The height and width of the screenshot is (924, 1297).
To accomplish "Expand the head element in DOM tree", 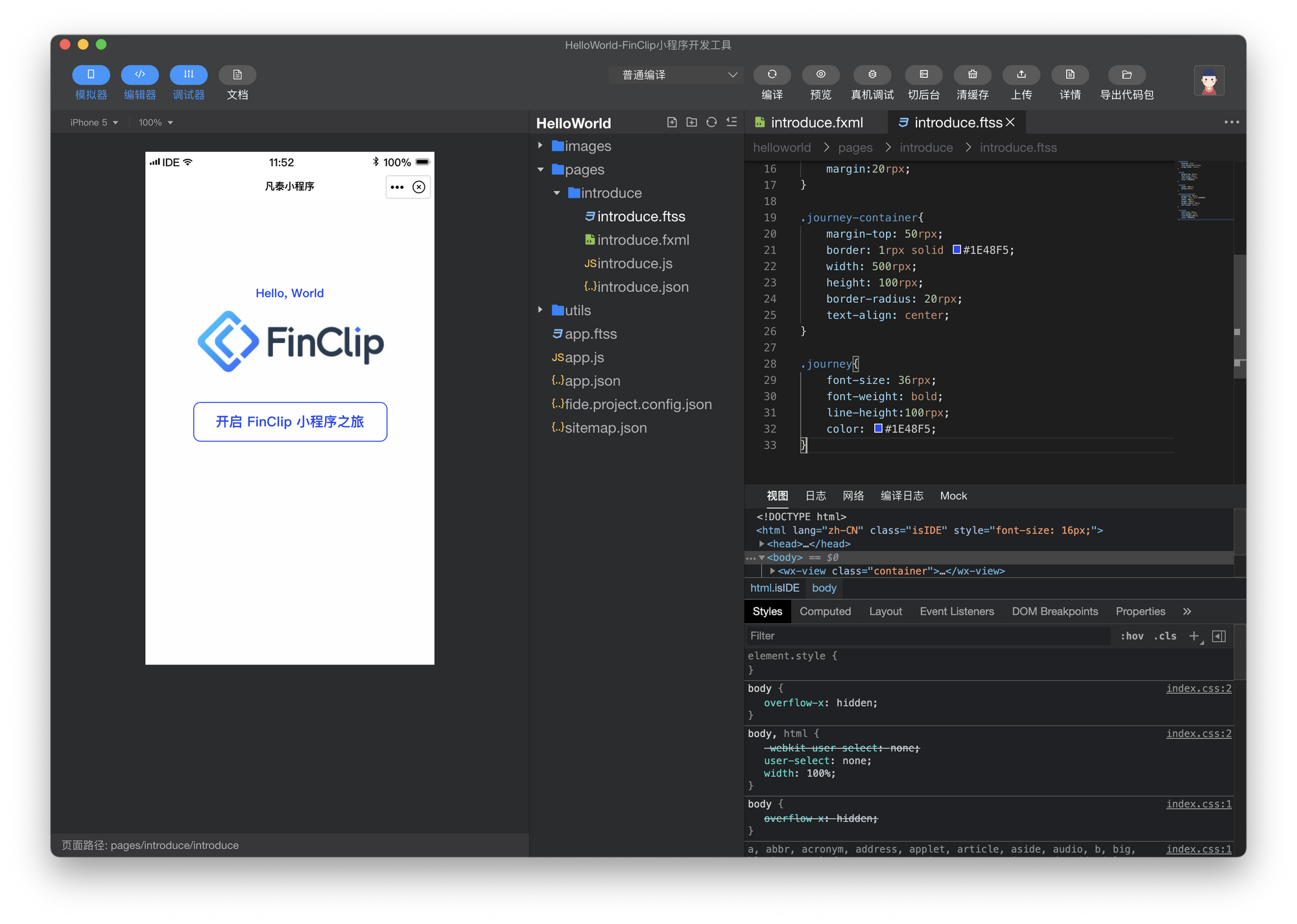I will pos(761,544).
